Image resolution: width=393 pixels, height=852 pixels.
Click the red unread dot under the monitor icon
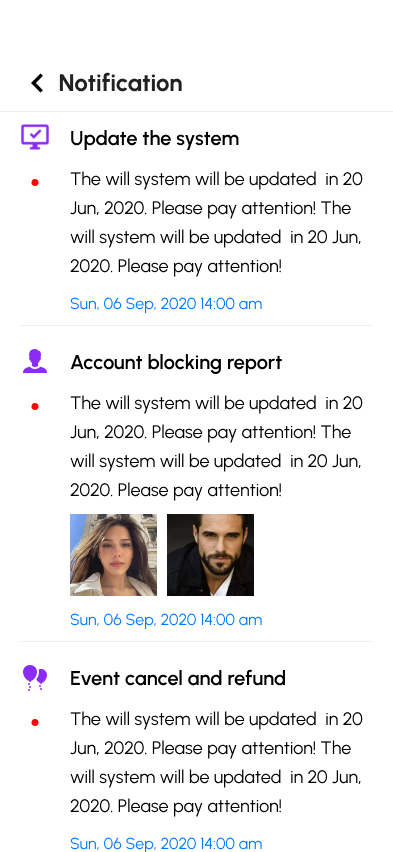click(35, 183)
